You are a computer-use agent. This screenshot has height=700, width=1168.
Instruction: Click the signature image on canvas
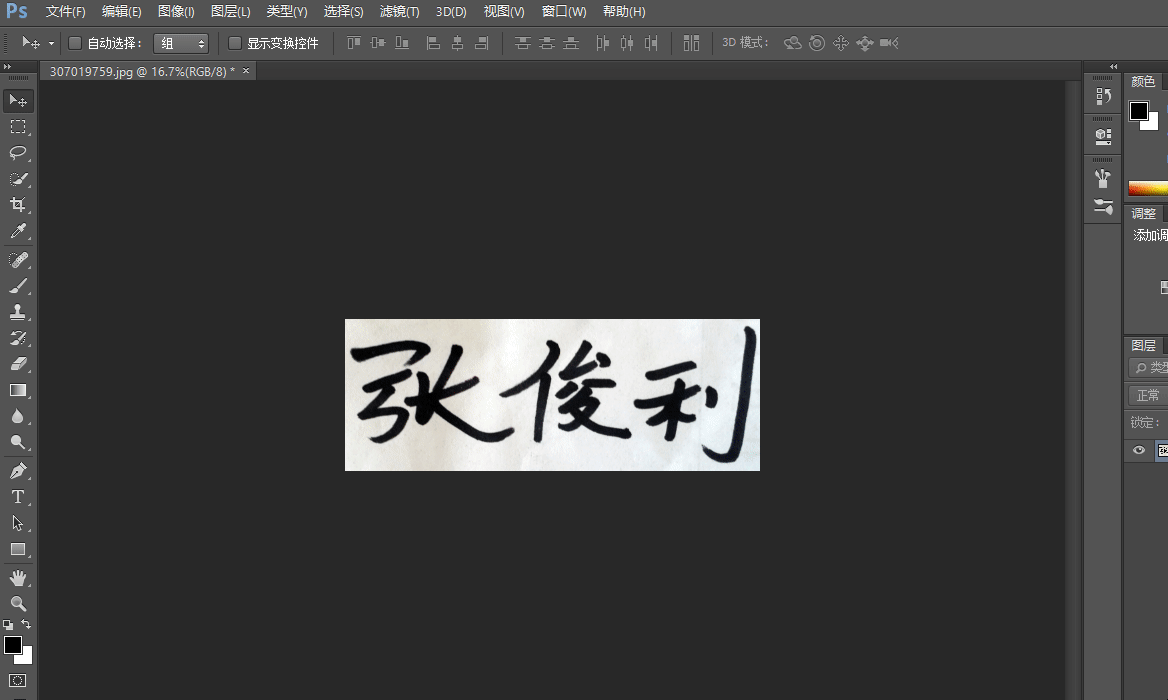pyautogui.click(x=552, y=395)
